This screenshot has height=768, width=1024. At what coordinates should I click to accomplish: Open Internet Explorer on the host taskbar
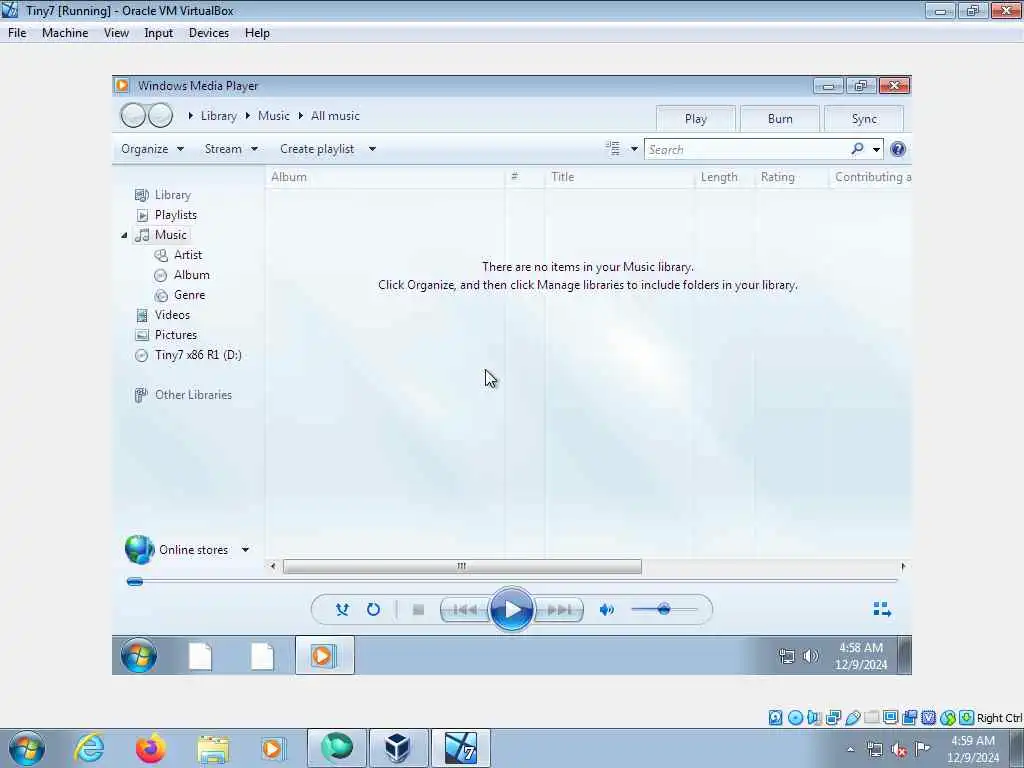(89, 748)
